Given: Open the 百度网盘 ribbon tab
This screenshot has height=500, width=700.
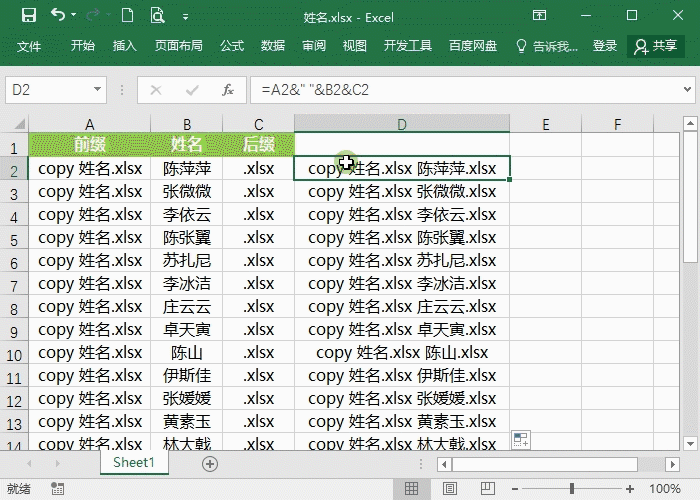Looking at the screenshot, I should tap(473, 46).
